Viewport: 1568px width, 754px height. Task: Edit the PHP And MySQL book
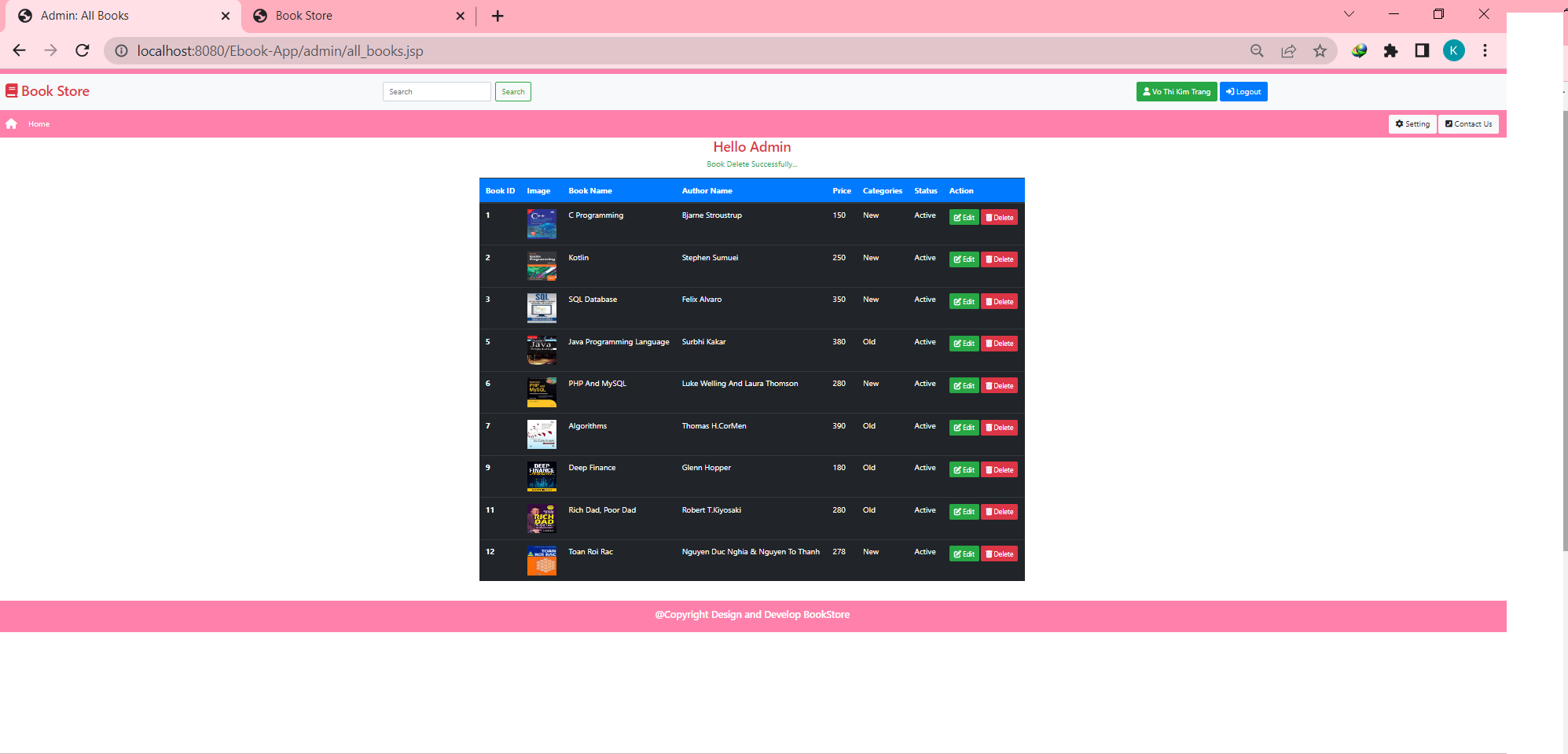964,386
